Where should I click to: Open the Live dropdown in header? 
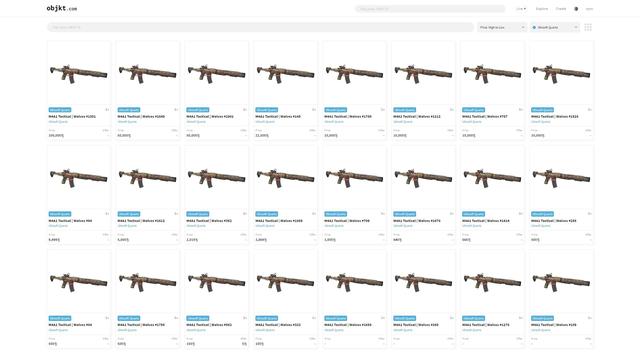click(x=521, y=9)
